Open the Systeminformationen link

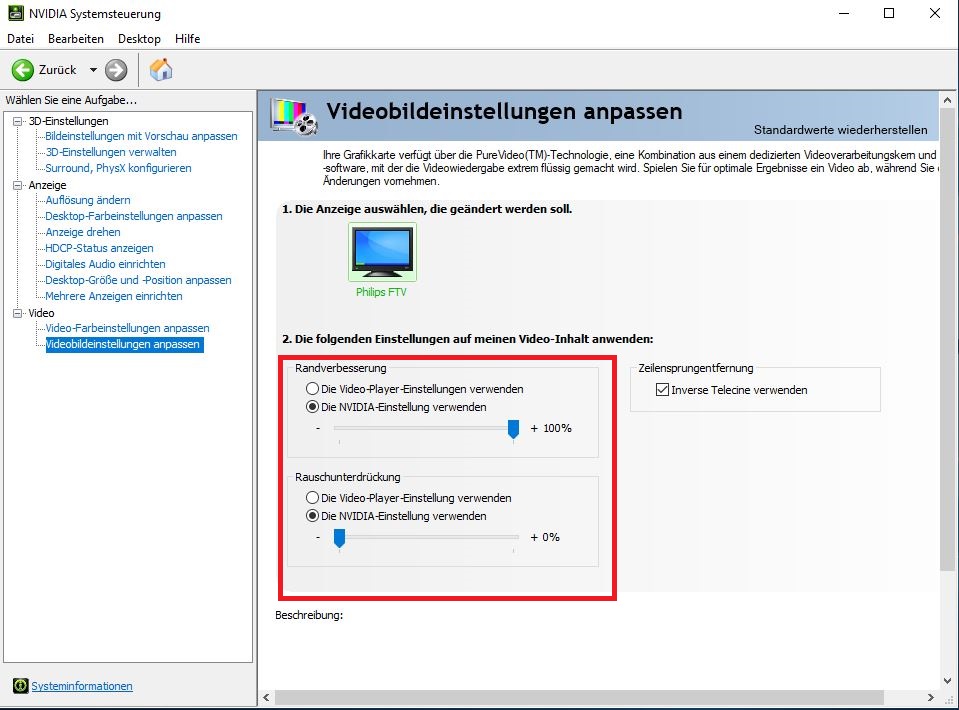(x=82, y=686)
